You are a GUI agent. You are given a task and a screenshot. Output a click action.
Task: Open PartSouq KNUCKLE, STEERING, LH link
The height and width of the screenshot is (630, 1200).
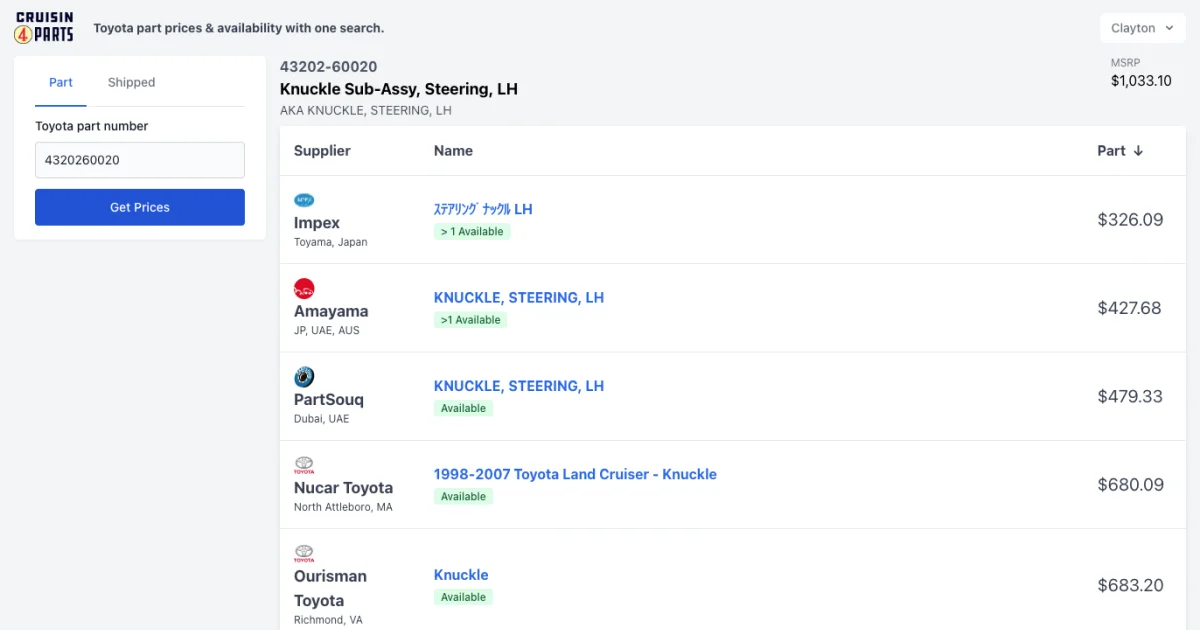pos(518,386)
